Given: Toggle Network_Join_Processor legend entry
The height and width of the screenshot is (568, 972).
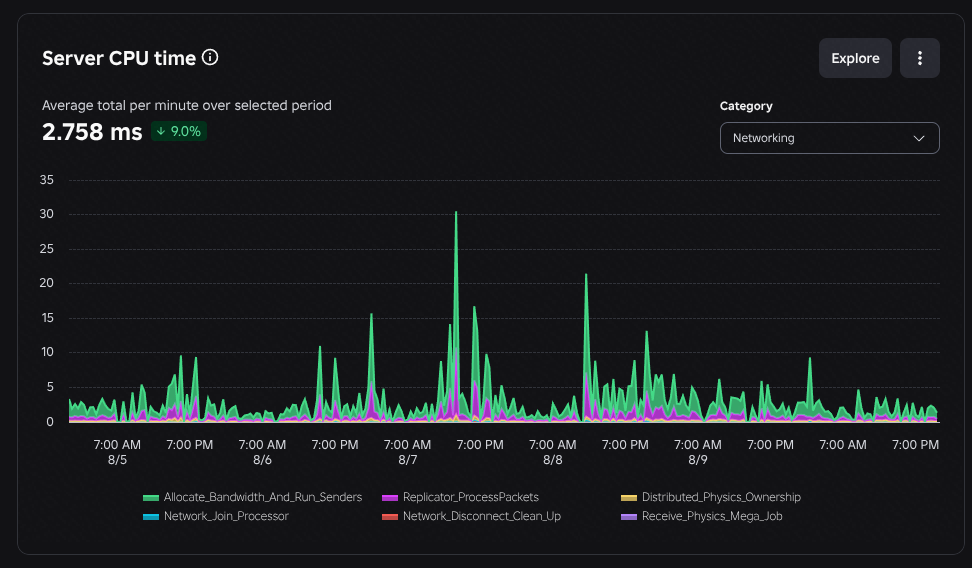Looking at the screenshot, I should pyautogui.click(x=216, y=516).
